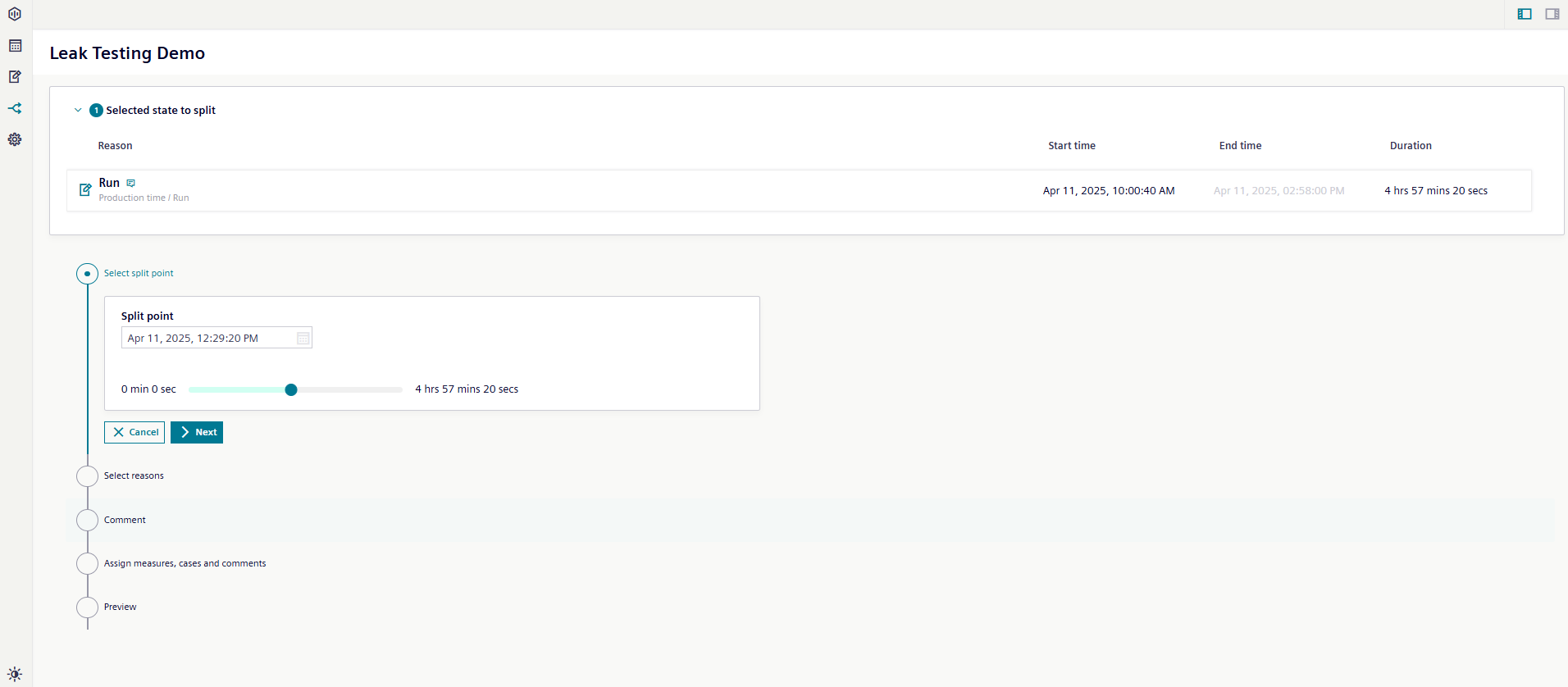Click the split point slider handle
The height and width of the screenshot is (687, 1568).
pos(291,389)
